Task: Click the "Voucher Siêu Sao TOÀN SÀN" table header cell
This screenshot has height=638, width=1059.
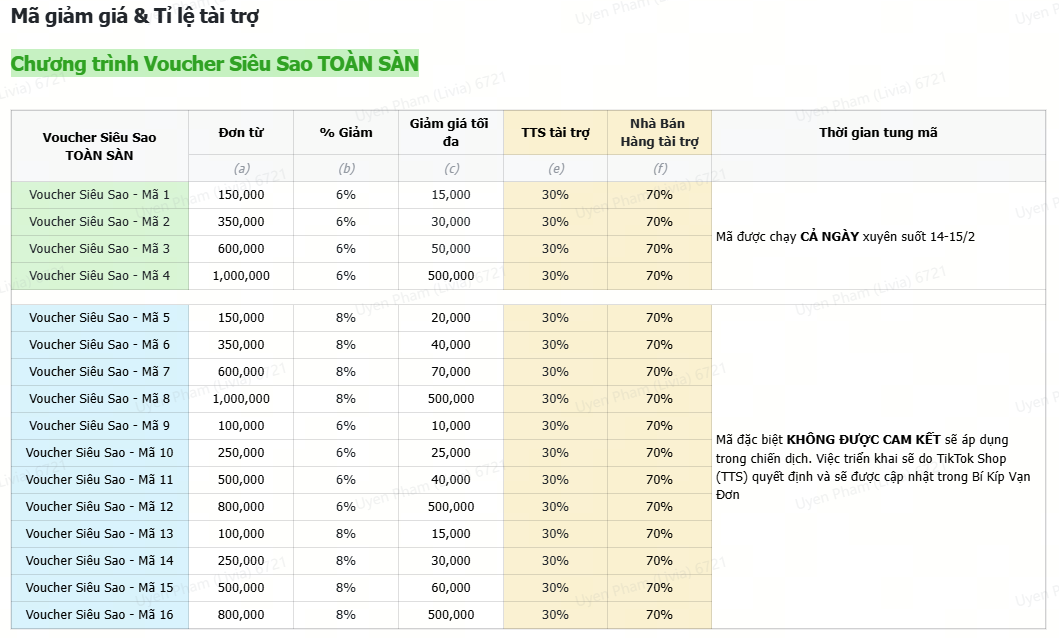Action: tap(100, 146)
